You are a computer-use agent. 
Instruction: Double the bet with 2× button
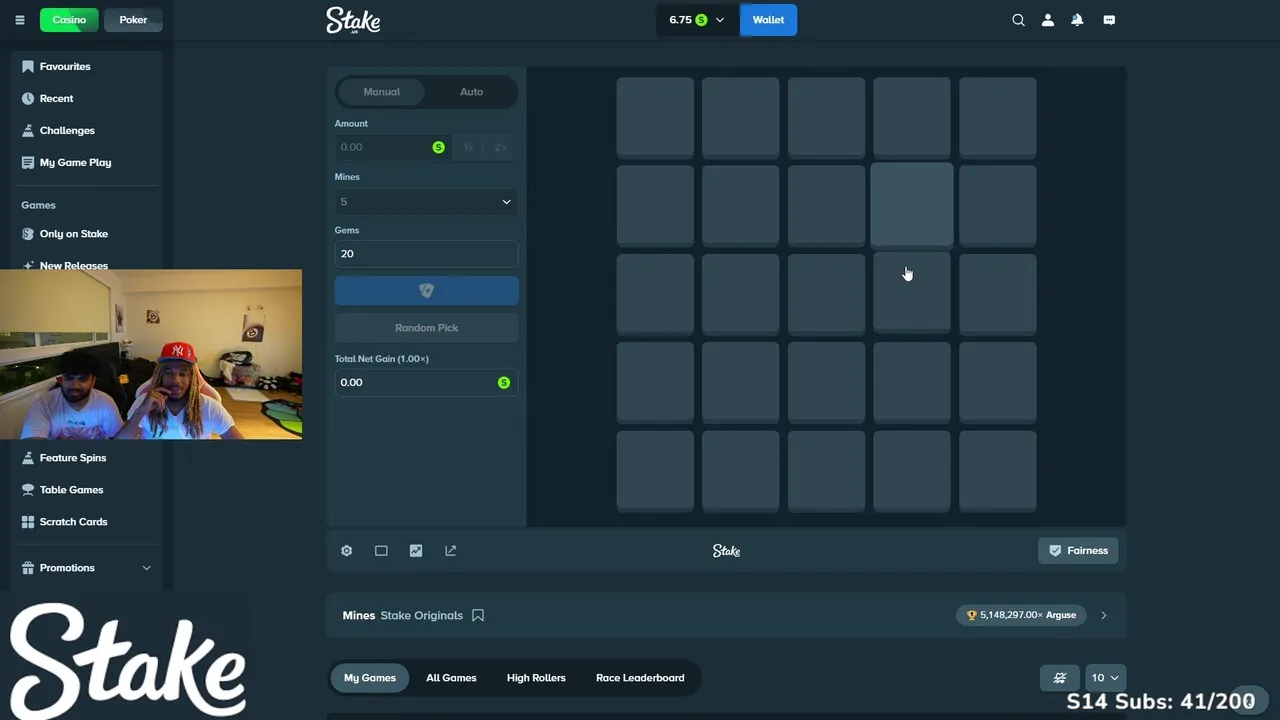(501, 147)
